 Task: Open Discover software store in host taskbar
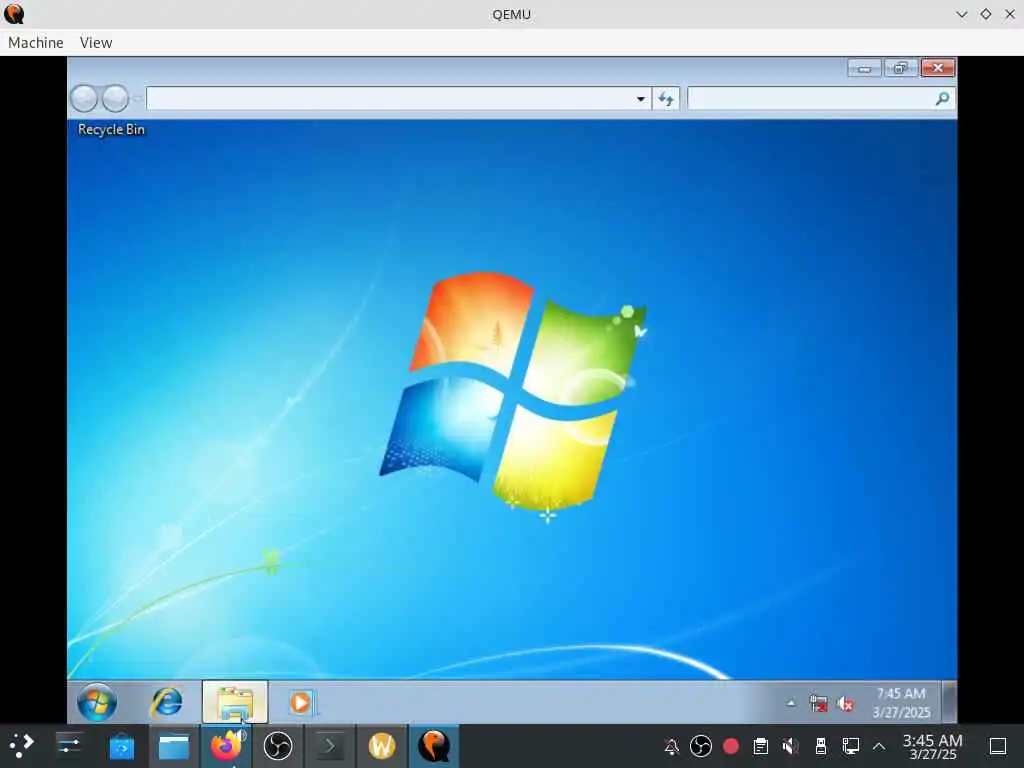pyautogui.click(x=121, y=746)
